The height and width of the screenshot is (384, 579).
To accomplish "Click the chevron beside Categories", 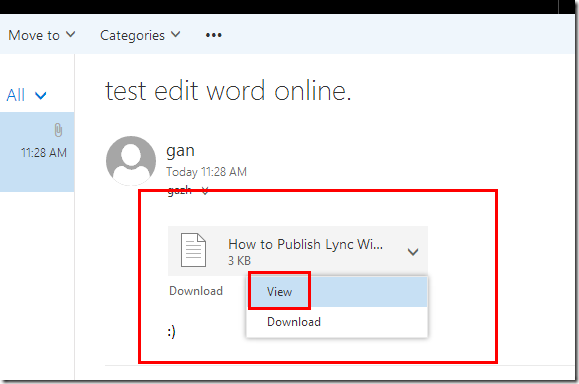I will pos(176,34).
